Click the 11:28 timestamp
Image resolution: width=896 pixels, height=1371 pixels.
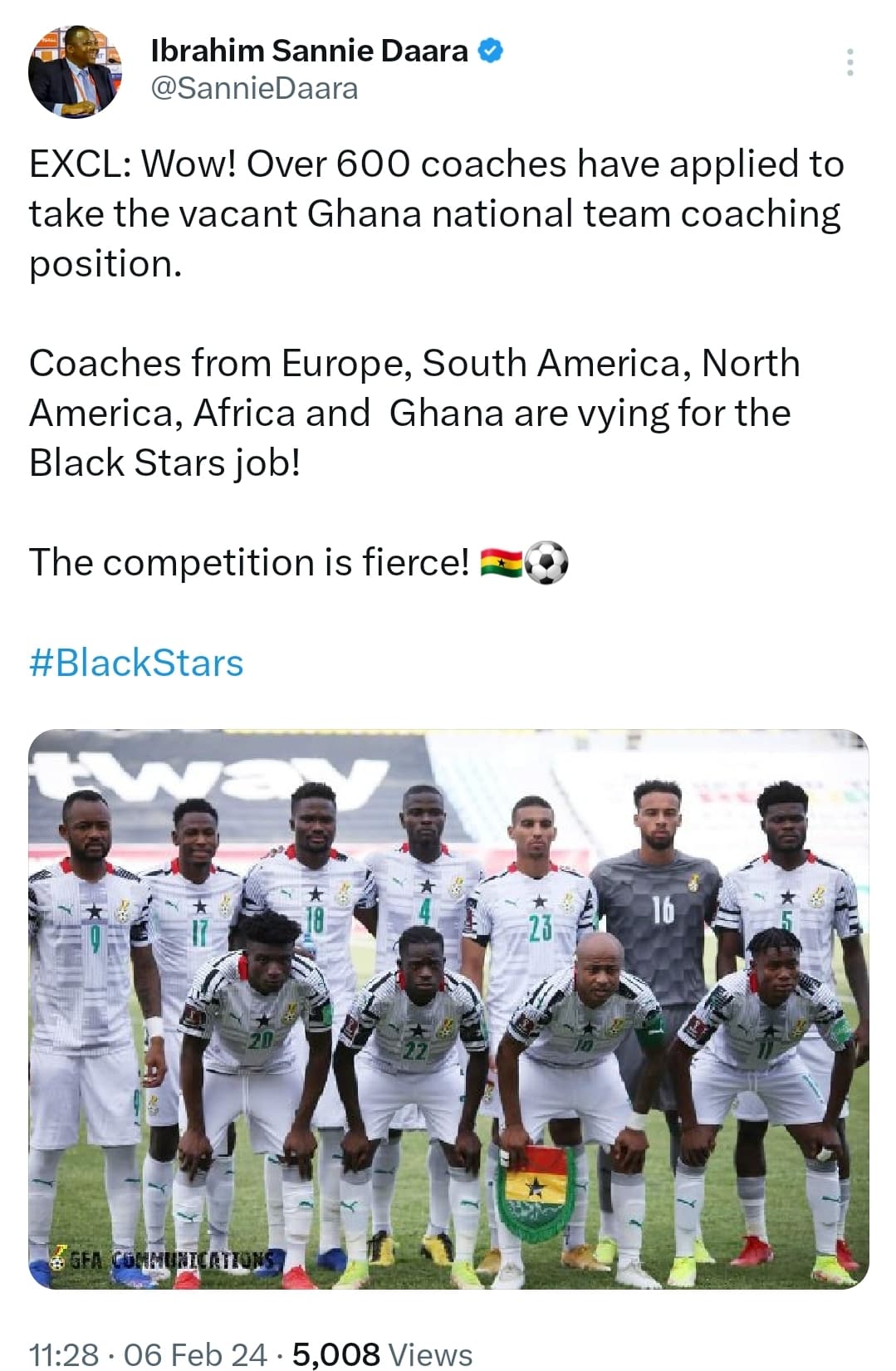point(63,1354)
